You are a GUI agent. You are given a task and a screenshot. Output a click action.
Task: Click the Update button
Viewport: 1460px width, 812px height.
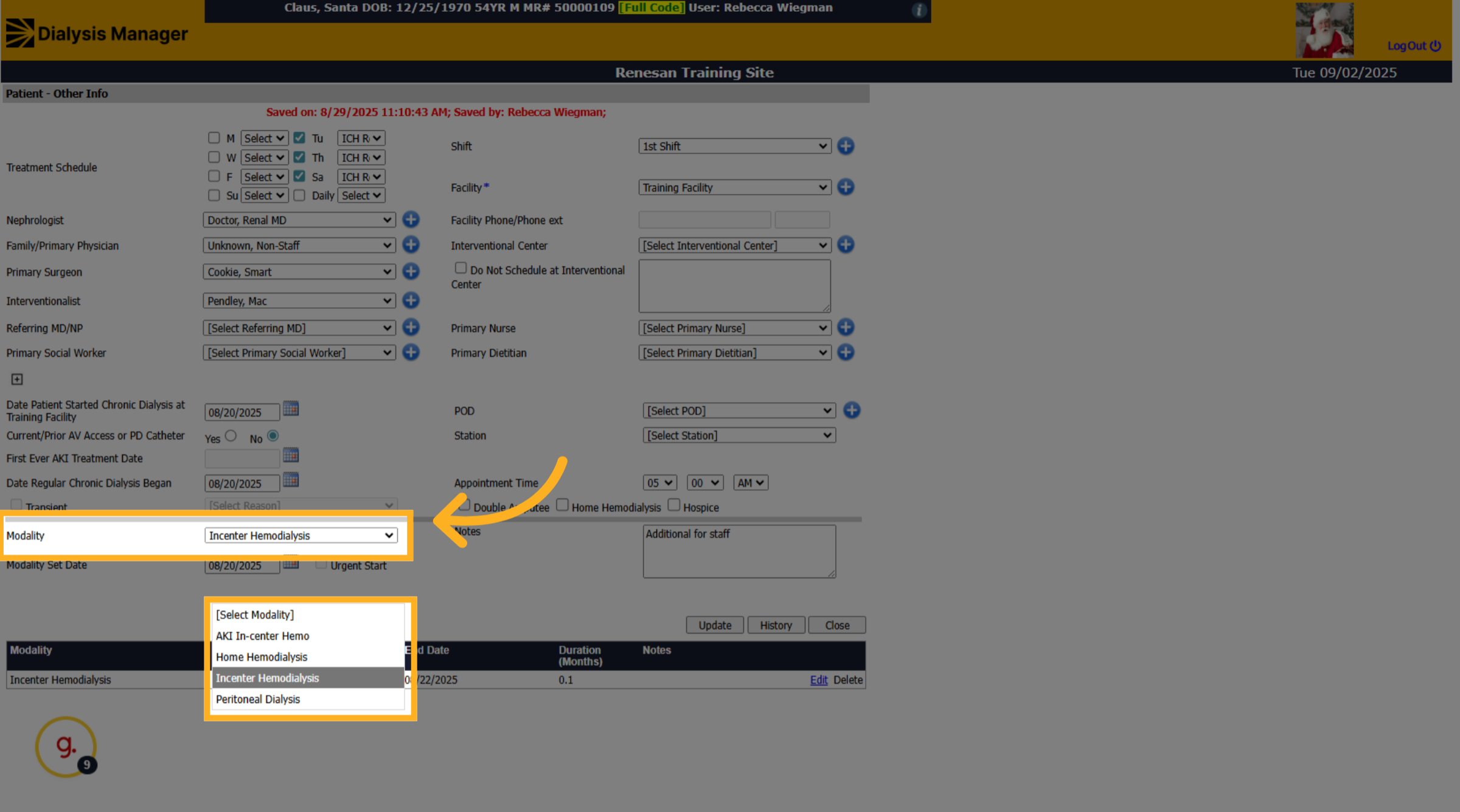click(x=715, y=625)
